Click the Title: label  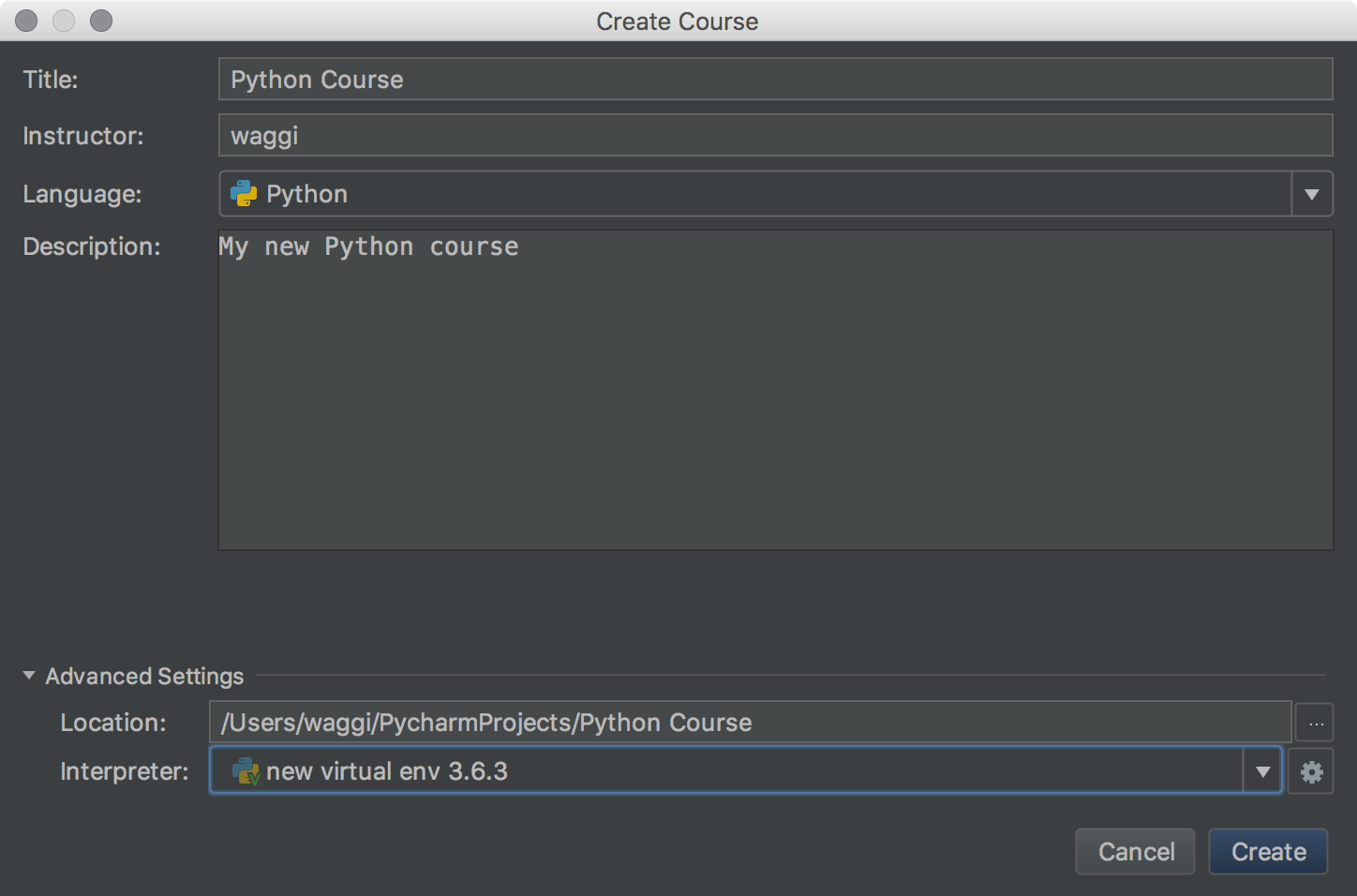(51, 80)
